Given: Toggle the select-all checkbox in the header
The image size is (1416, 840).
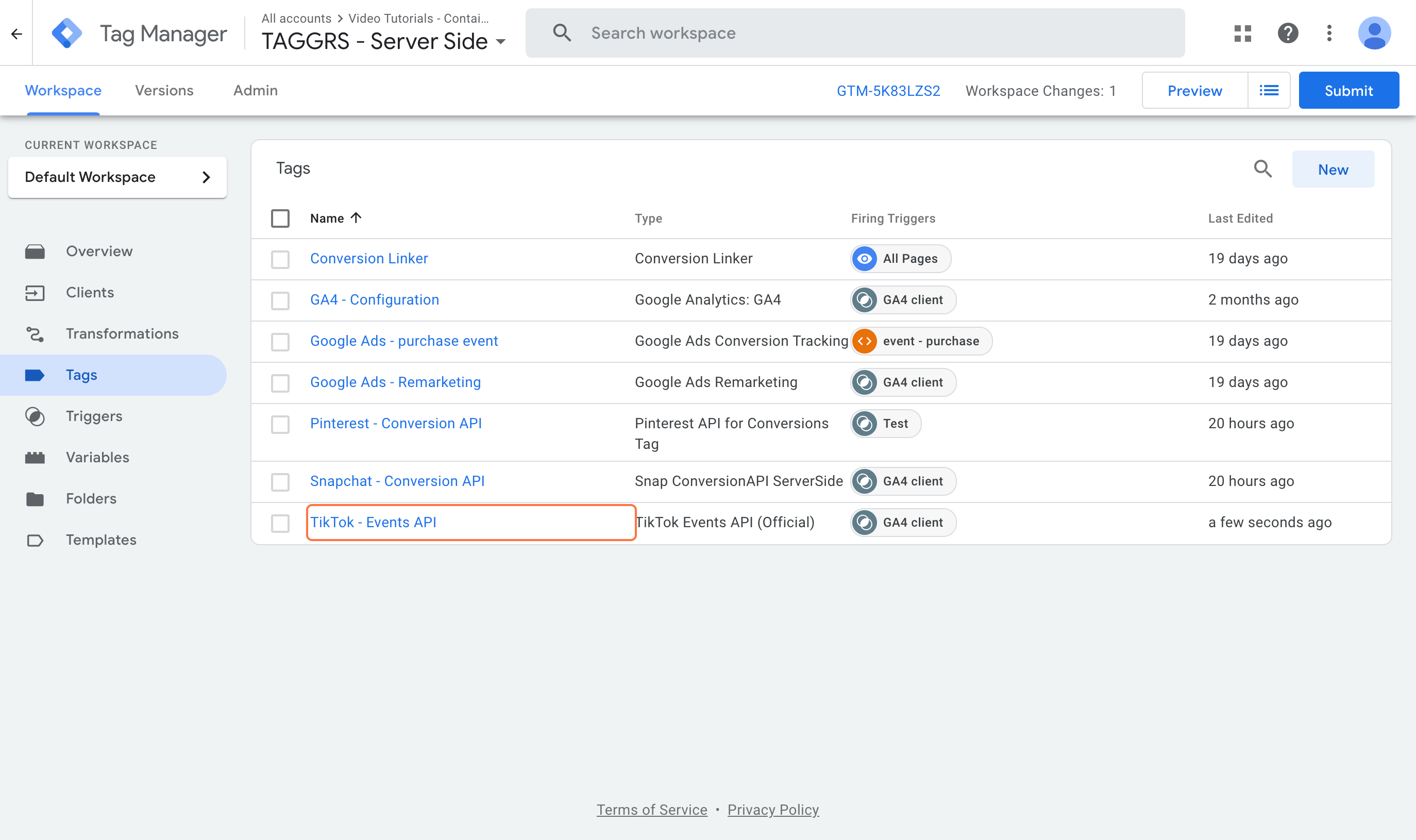Looking at the screenshot, I should (280, 219).
